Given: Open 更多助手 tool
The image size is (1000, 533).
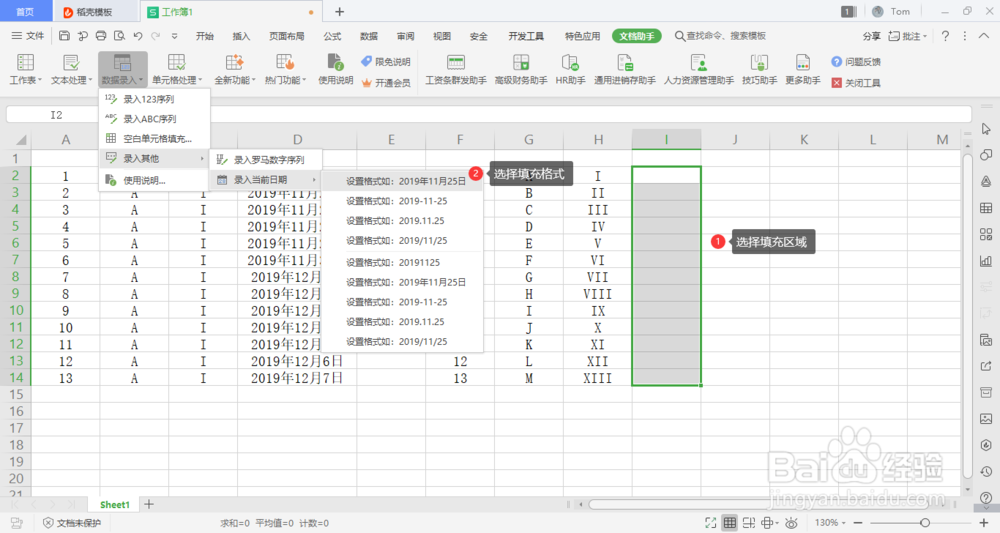Looking at the screenshot, I should click(802, 69).
